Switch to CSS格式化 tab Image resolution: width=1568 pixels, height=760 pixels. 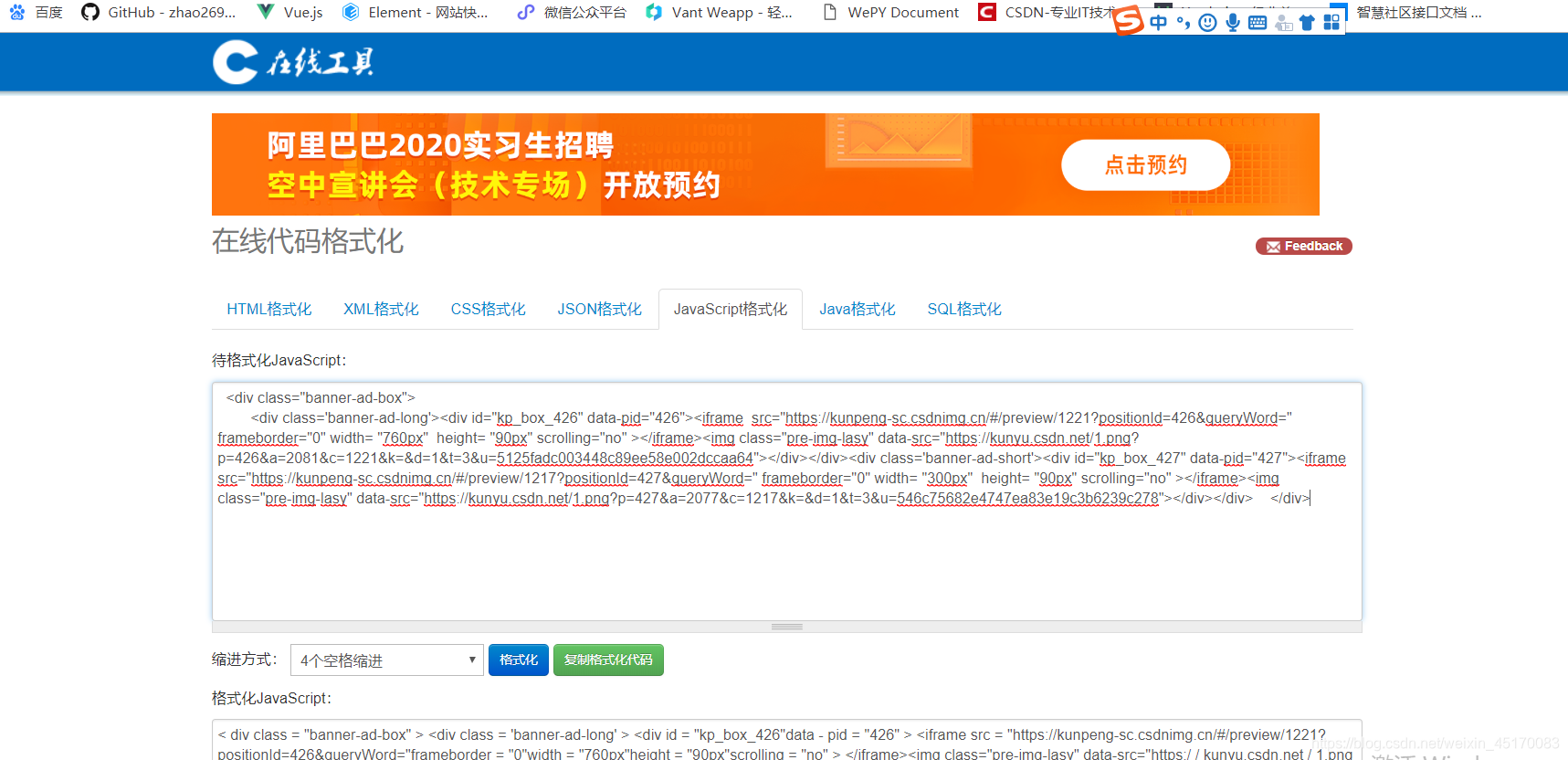pyautogui.click(x=488, y=309)
